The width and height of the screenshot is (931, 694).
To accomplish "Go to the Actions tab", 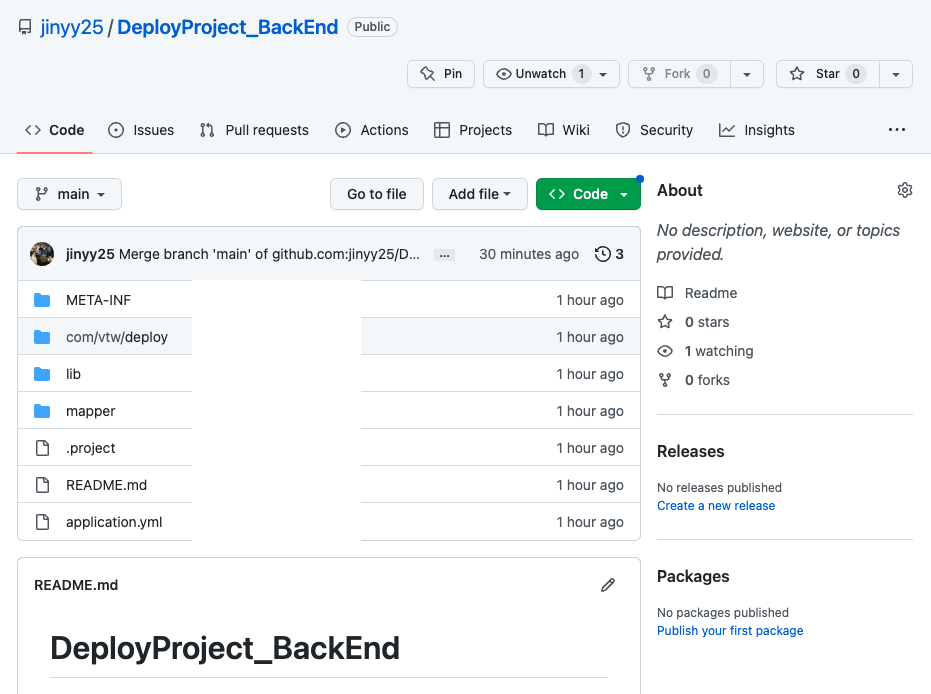I will 372,130.
